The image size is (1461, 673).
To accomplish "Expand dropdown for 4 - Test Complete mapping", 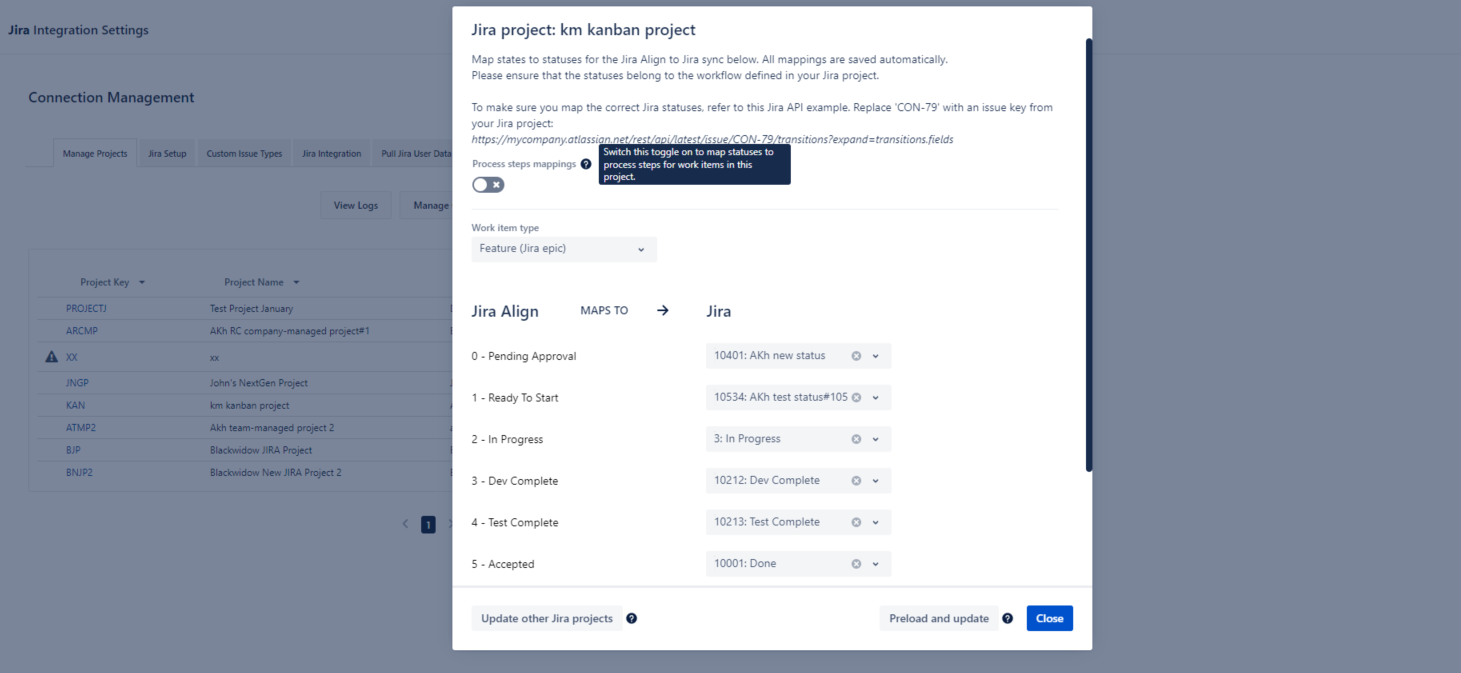I will [x=875, y=522].
